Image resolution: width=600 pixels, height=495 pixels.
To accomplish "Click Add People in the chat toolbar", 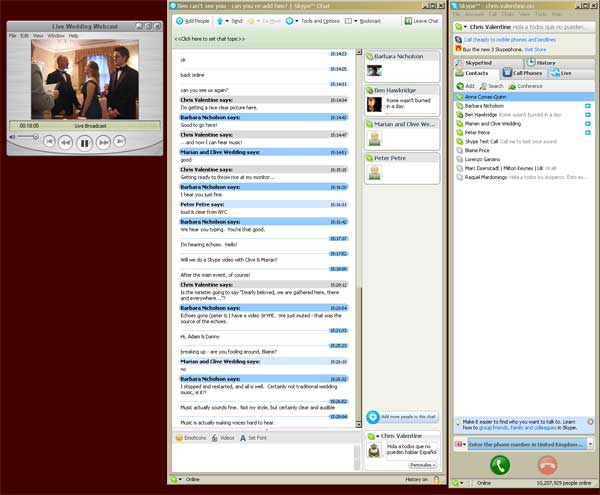I will [193, 20].
